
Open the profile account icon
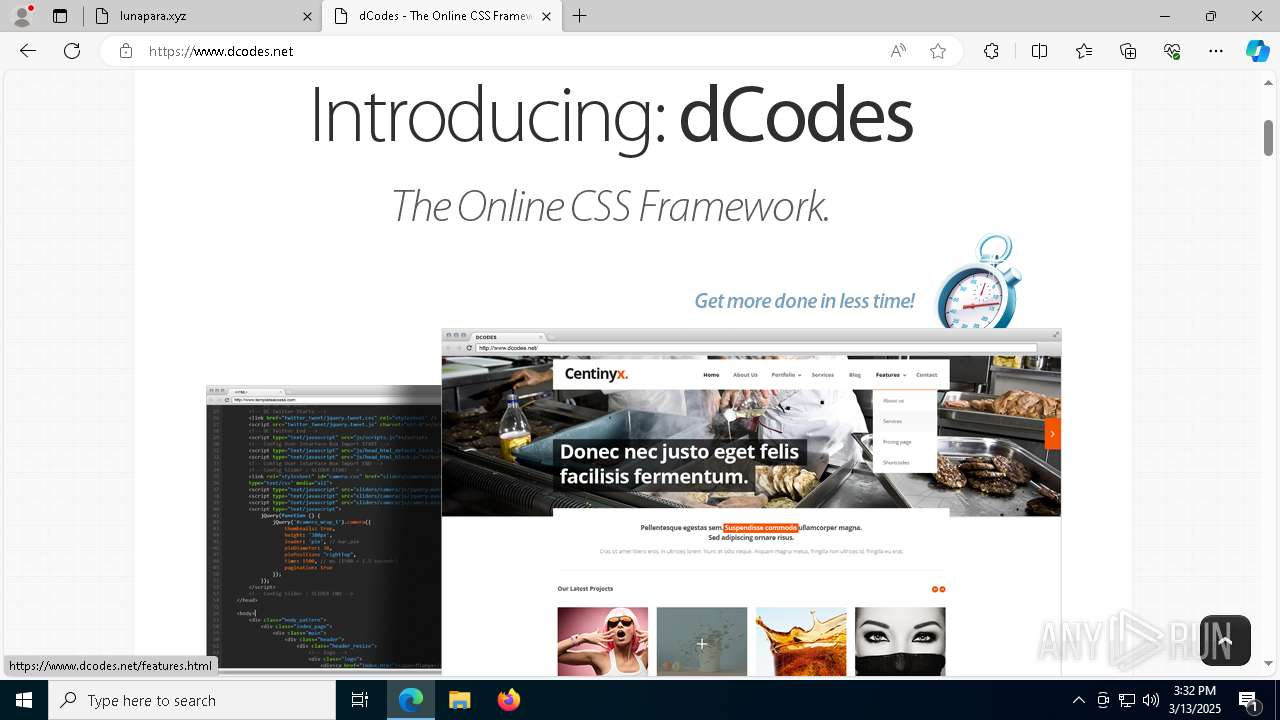coord(22,16)
